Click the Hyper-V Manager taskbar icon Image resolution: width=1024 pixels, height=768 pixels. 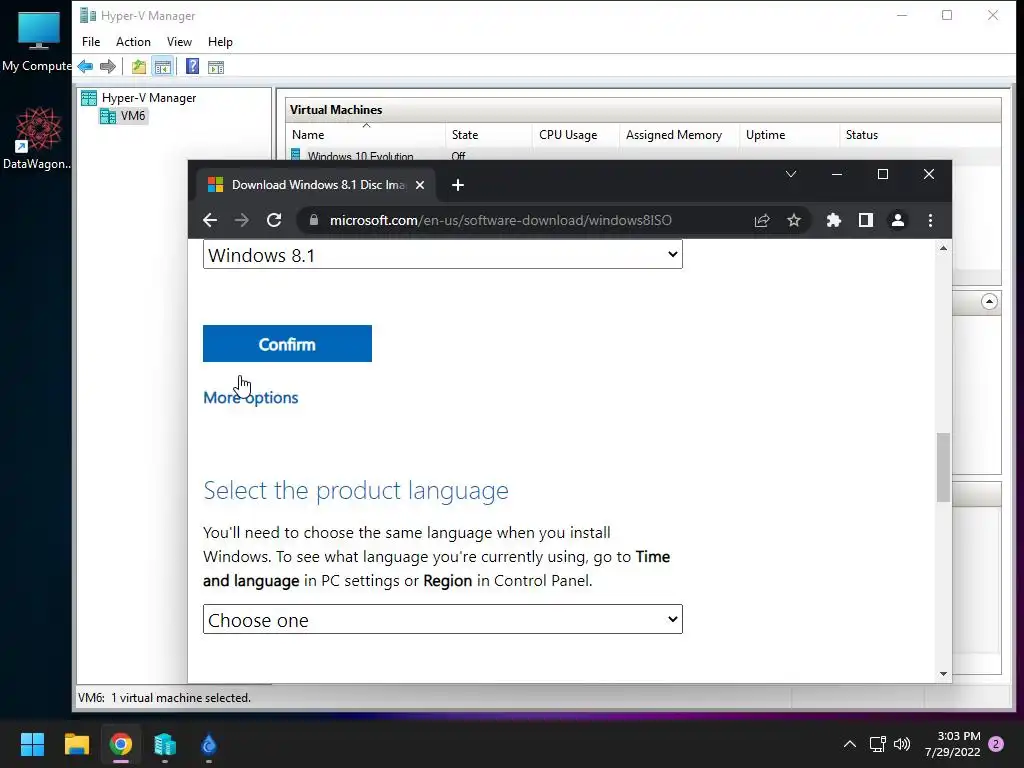click(165, 744)
